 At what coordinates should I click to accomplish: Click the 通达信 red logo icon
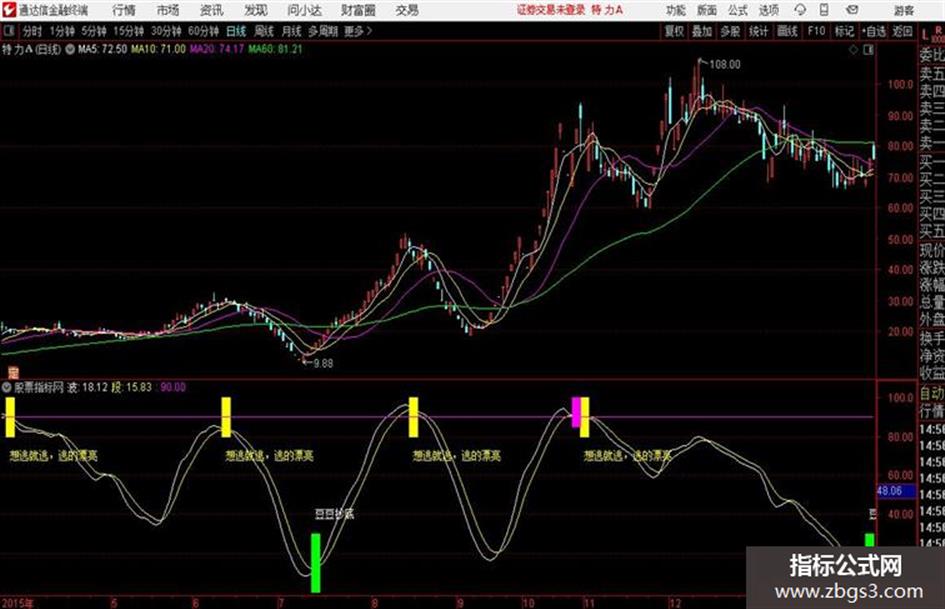(8, 10)
